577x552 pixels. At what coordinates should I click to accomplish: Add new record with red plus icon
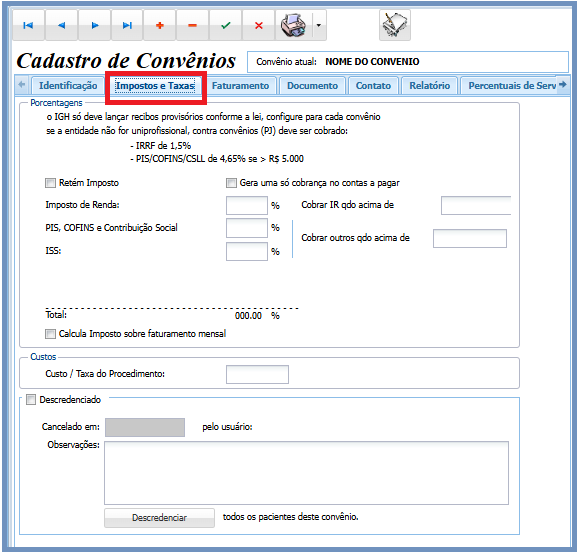[160, 25]
